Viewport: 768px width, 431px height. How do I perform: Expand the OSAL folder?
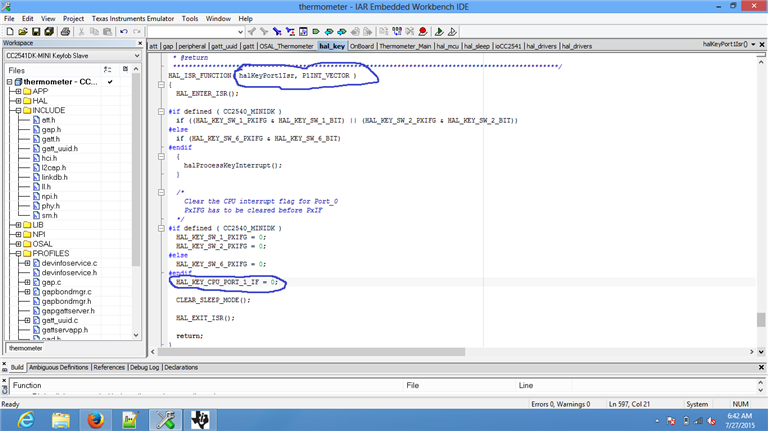coord(19,244)
